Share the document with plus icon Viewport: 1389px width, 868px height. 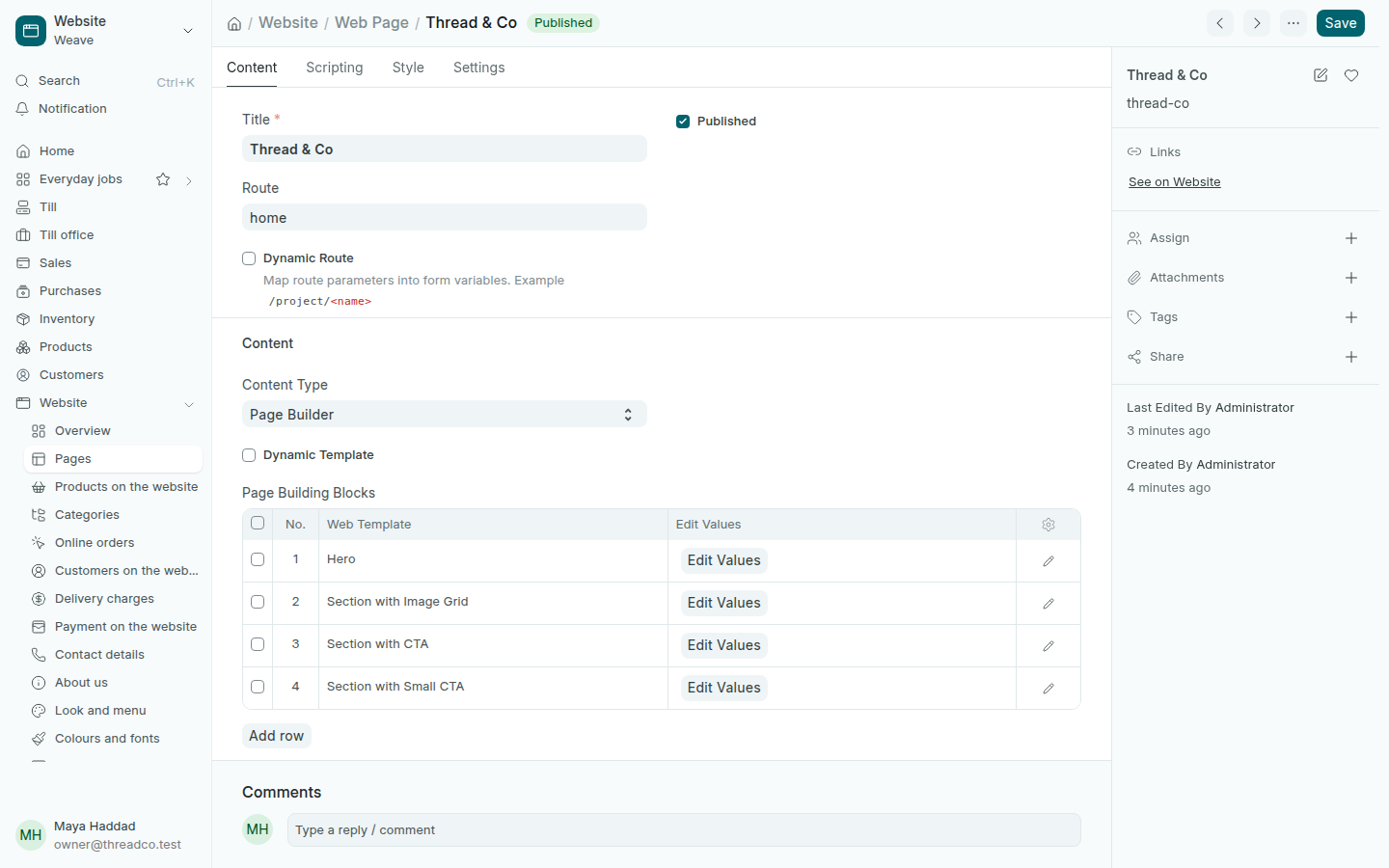click(x=1351, y=357)
